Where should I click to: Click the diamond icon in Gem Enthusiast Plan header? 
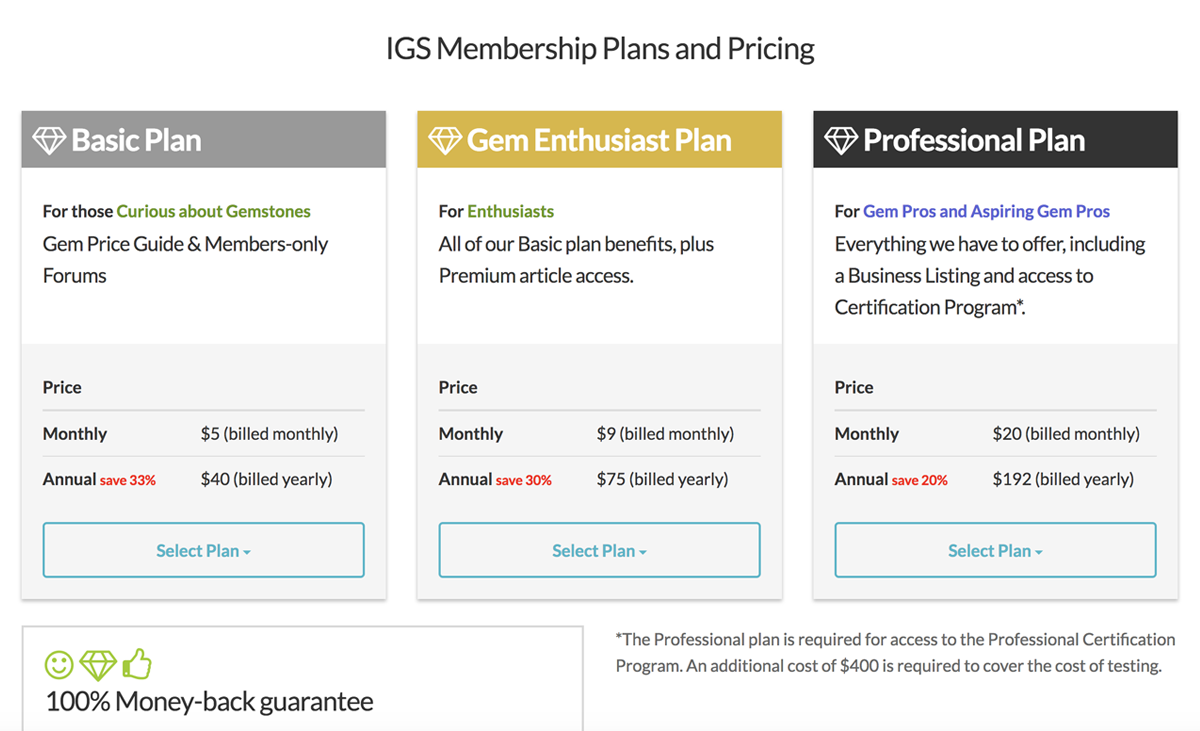[x=445, y=140]
